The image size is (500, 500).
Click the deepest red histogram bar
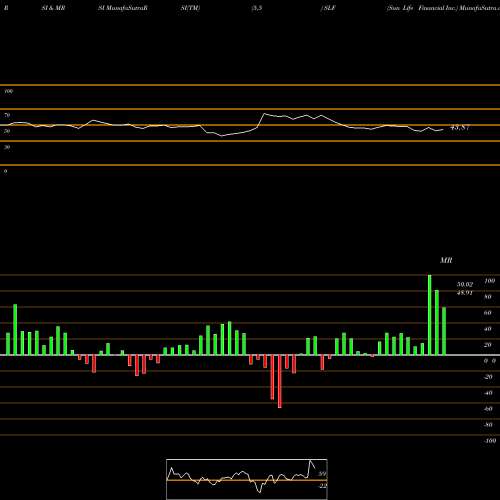coord(280,381)
